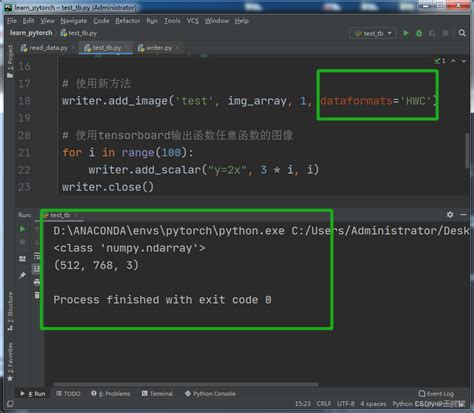Open the test_tb run configuration dropdown

[373, 33]
